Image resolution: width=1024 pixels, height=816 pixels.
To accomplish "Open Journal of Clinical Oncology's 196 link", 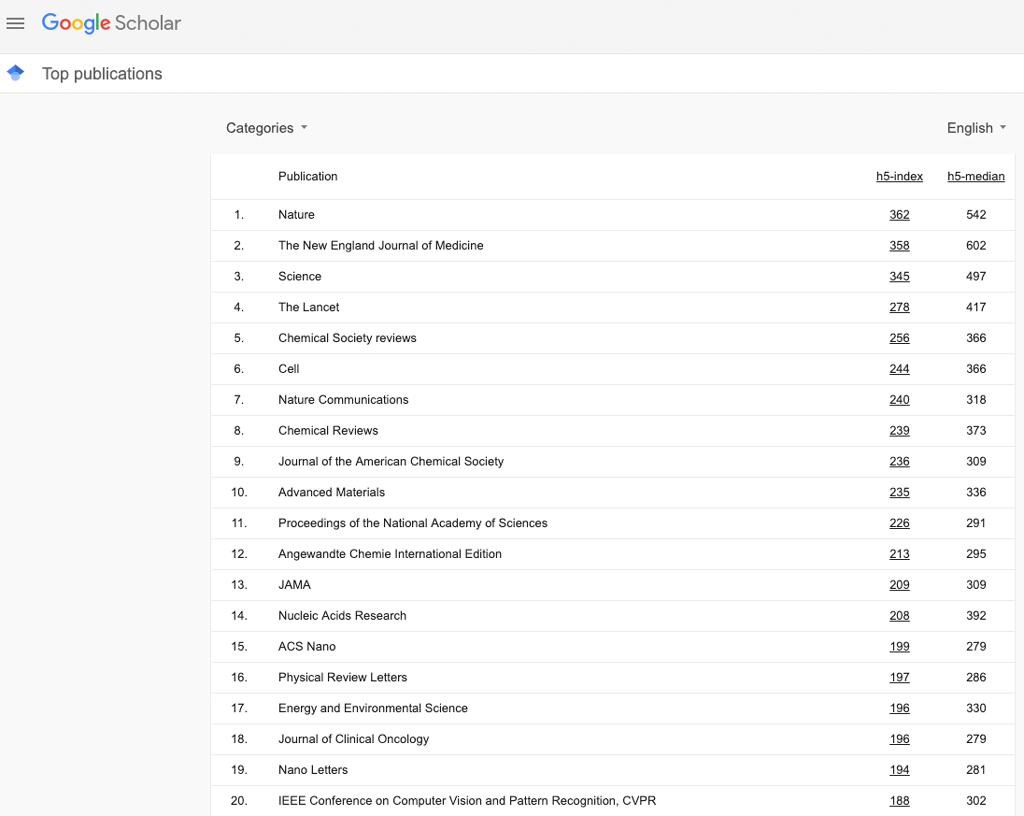I will point(899,739).
